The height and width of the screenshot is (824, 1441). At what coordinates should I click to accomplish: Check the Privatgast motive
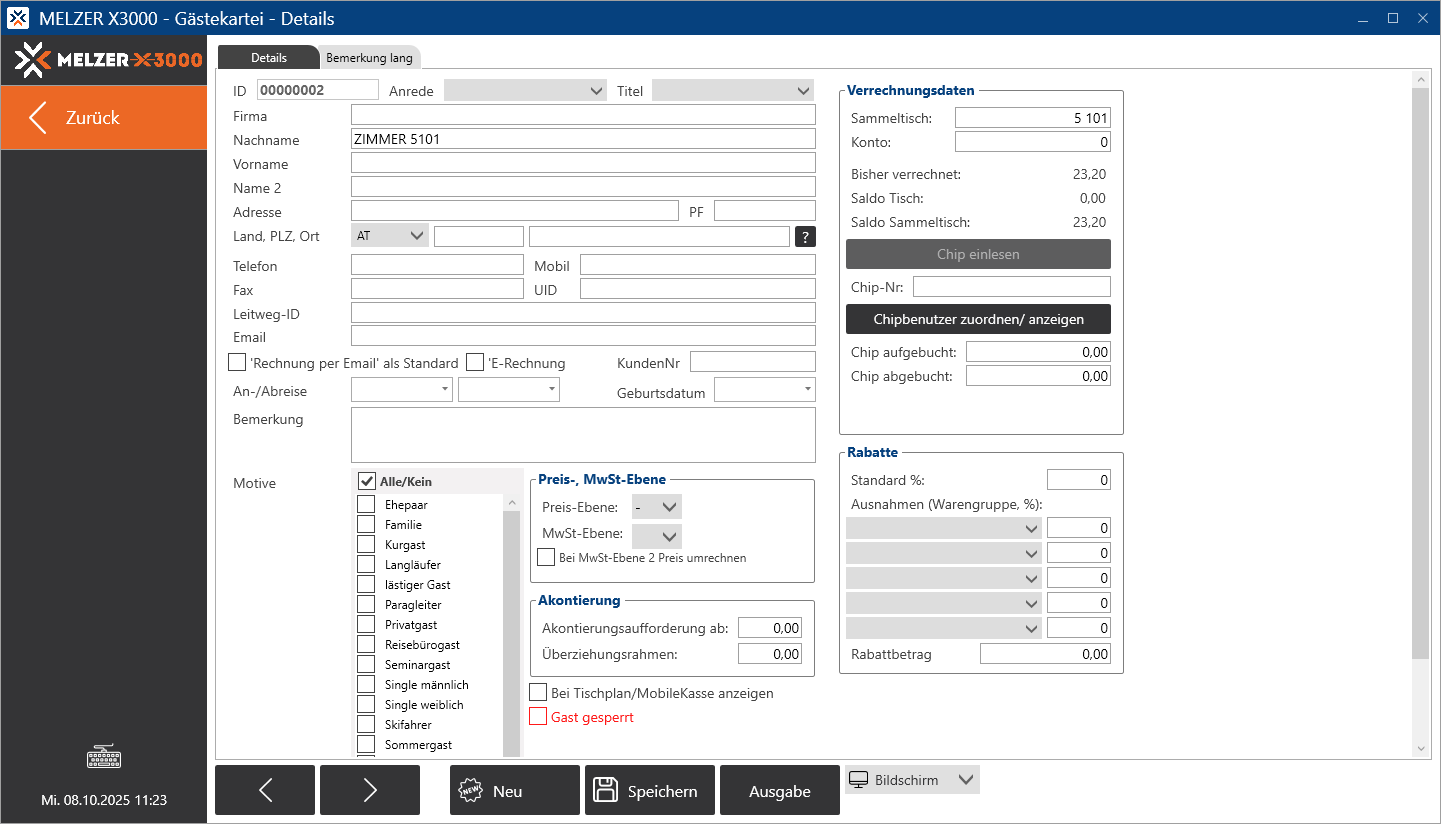click(x=366, y=624)
